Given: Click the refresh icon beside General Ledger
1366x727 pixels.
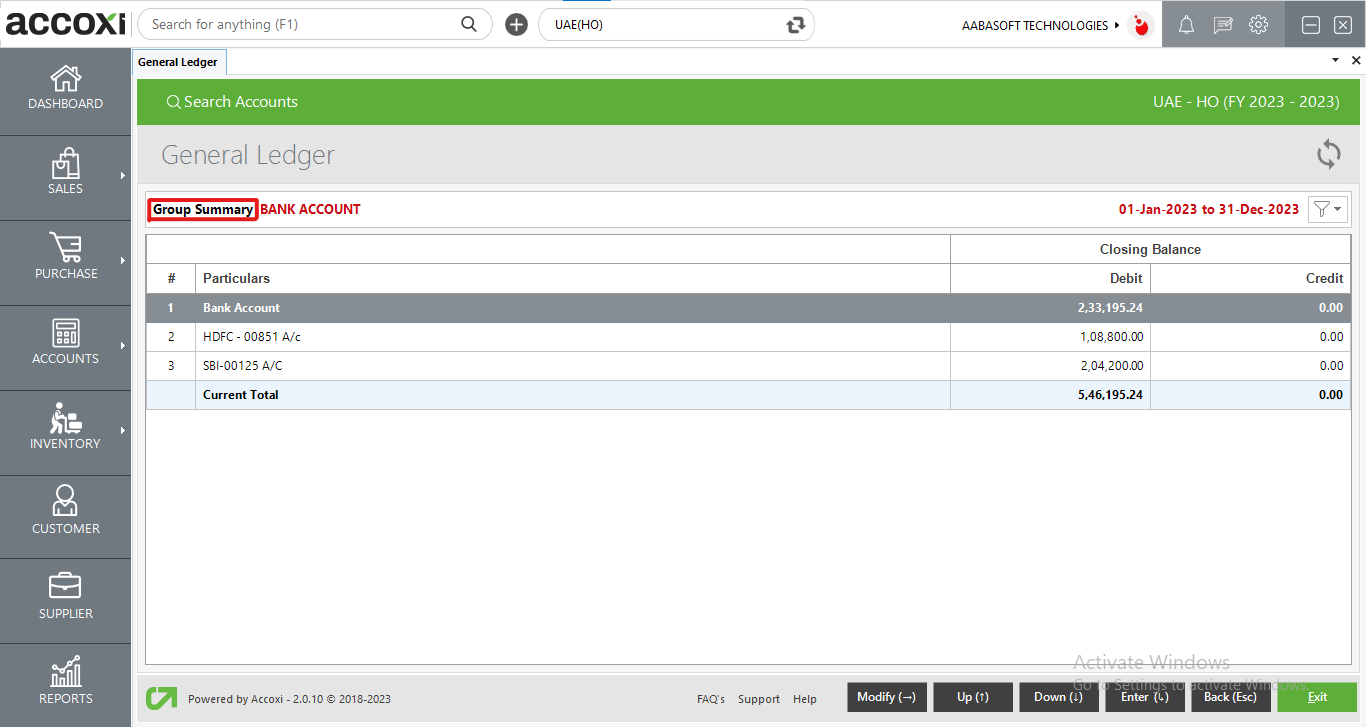Looking at the screenshot, I should (x=1328, y=154).
